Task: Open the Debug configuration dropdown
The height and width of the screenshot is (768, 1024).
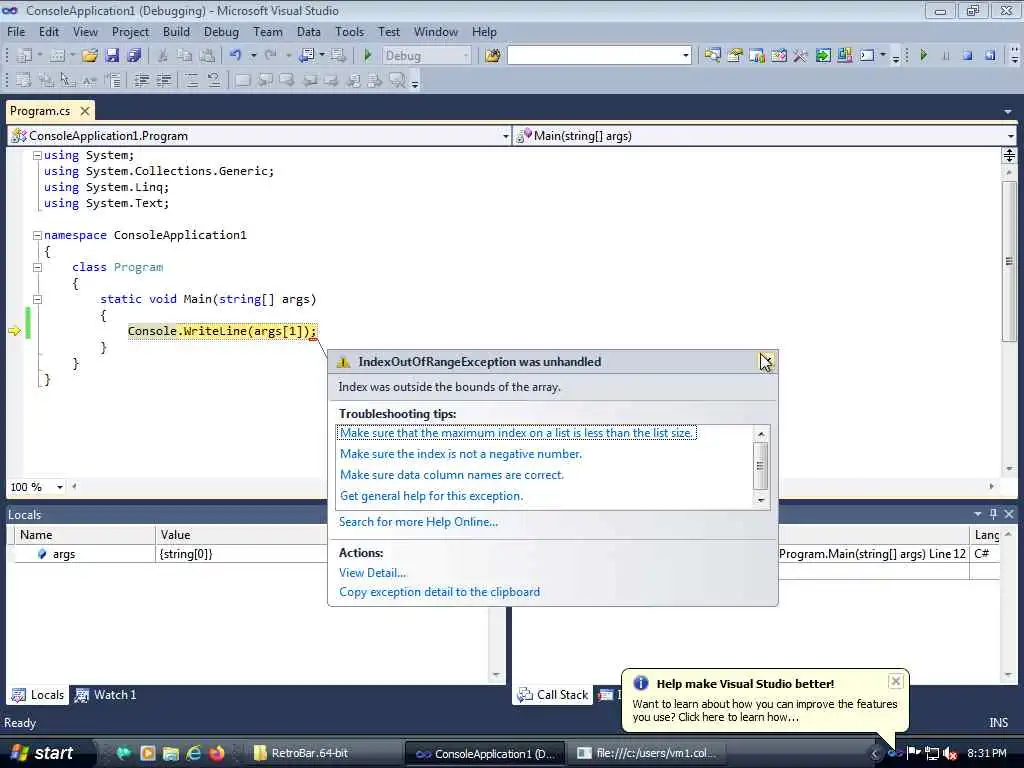Action: coord(466,56)
